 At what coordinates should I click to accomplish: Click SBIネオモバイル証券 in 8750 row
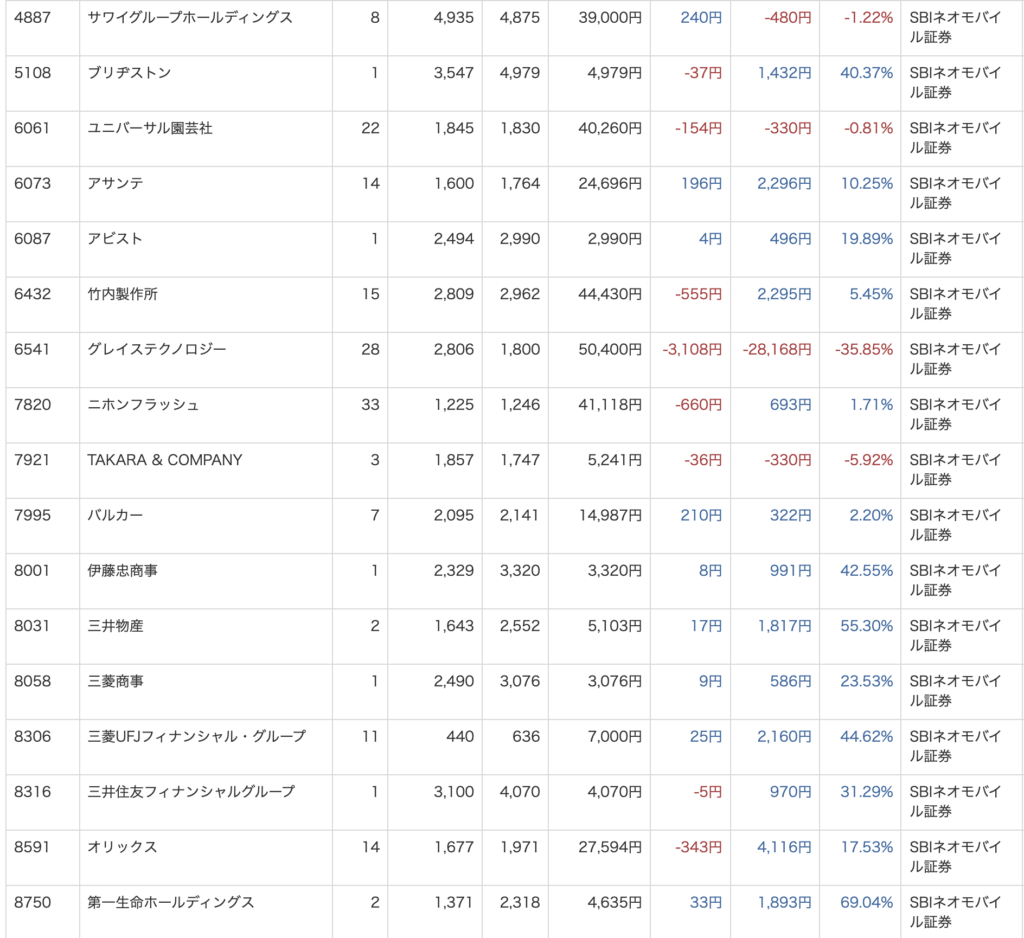(x=955, y=912)
